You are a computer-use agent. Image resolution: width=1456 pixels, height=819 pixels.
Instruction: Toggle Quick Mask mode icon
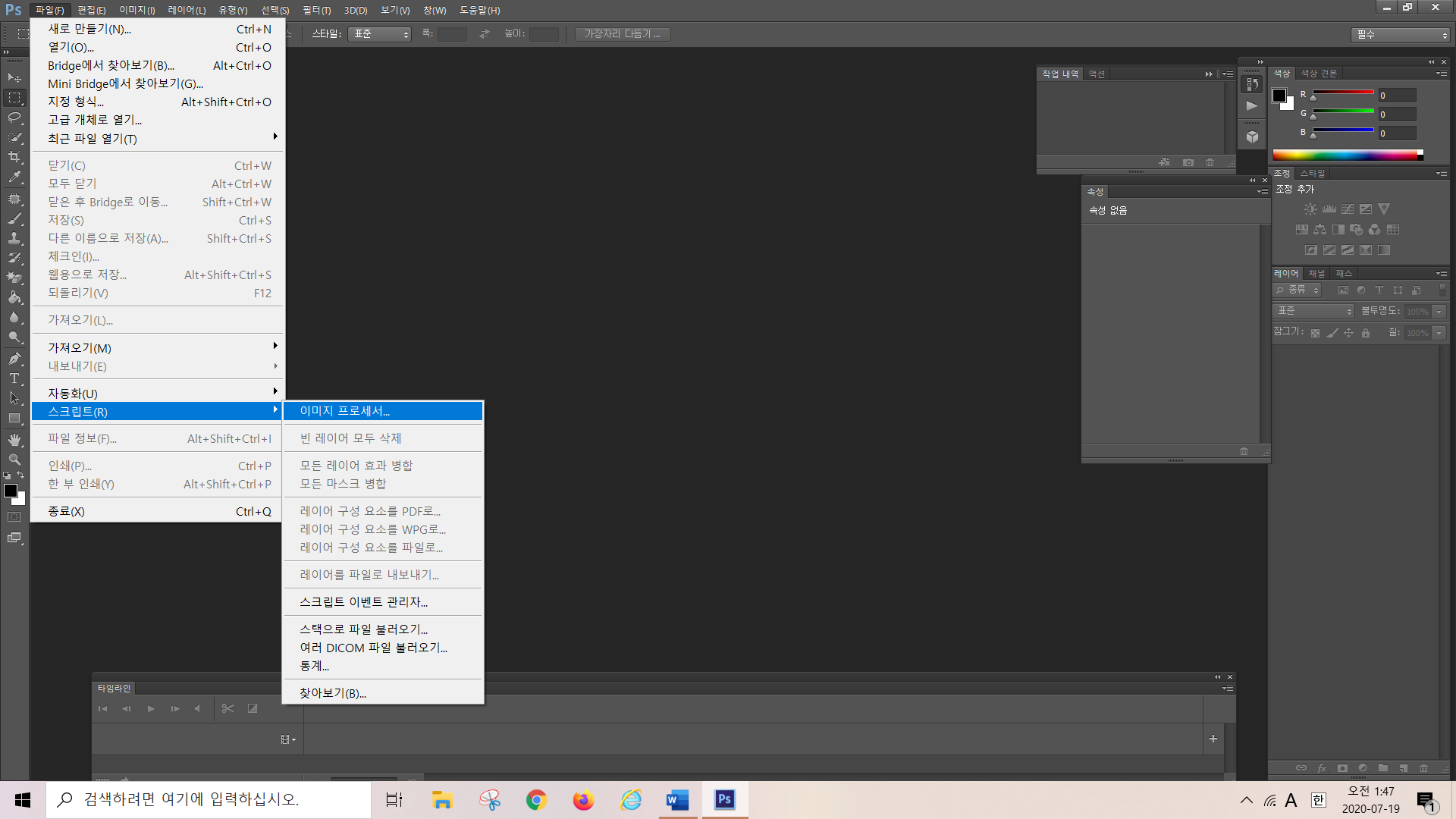[x=14, y=517]
